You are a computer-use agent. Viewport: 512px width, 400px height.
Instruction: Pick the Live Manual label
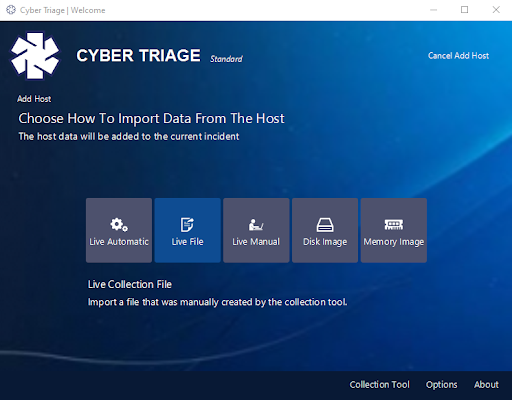[x=256, y=242]
